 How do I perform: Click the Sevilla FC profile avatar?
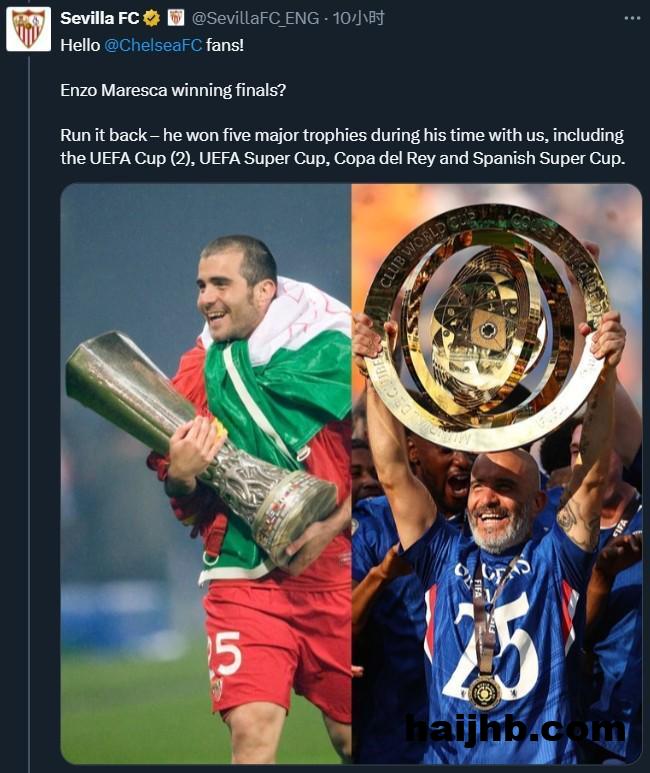click(x=28, y=28)
